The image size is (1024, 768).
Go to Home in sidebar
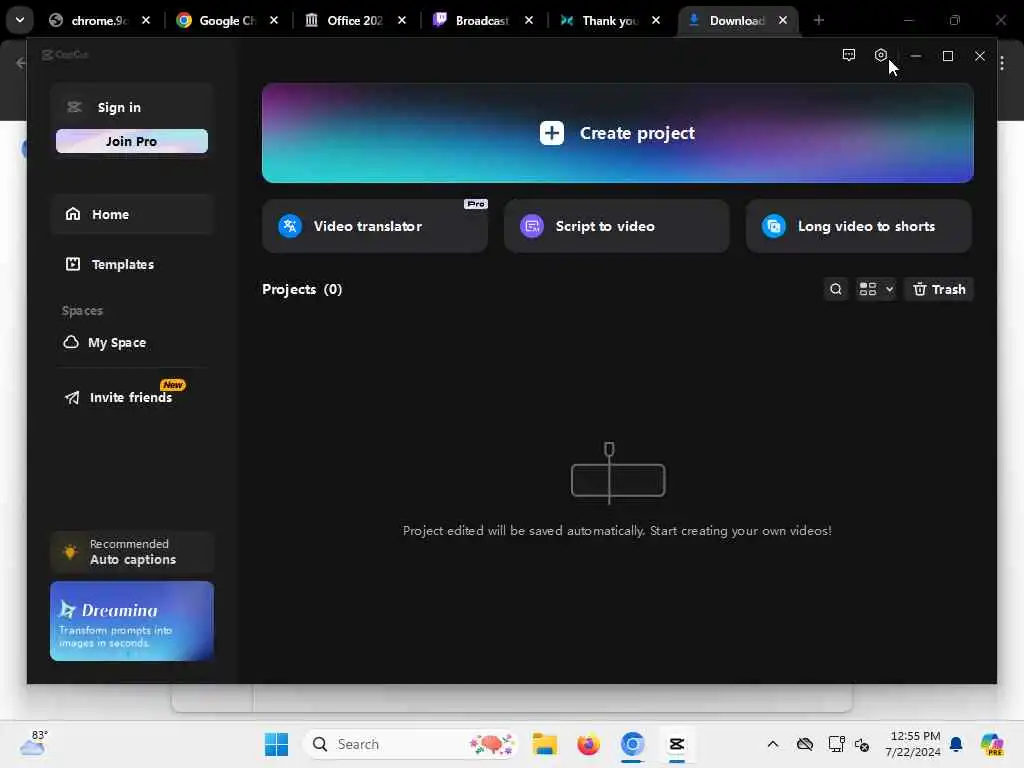(x=132, y=214)
